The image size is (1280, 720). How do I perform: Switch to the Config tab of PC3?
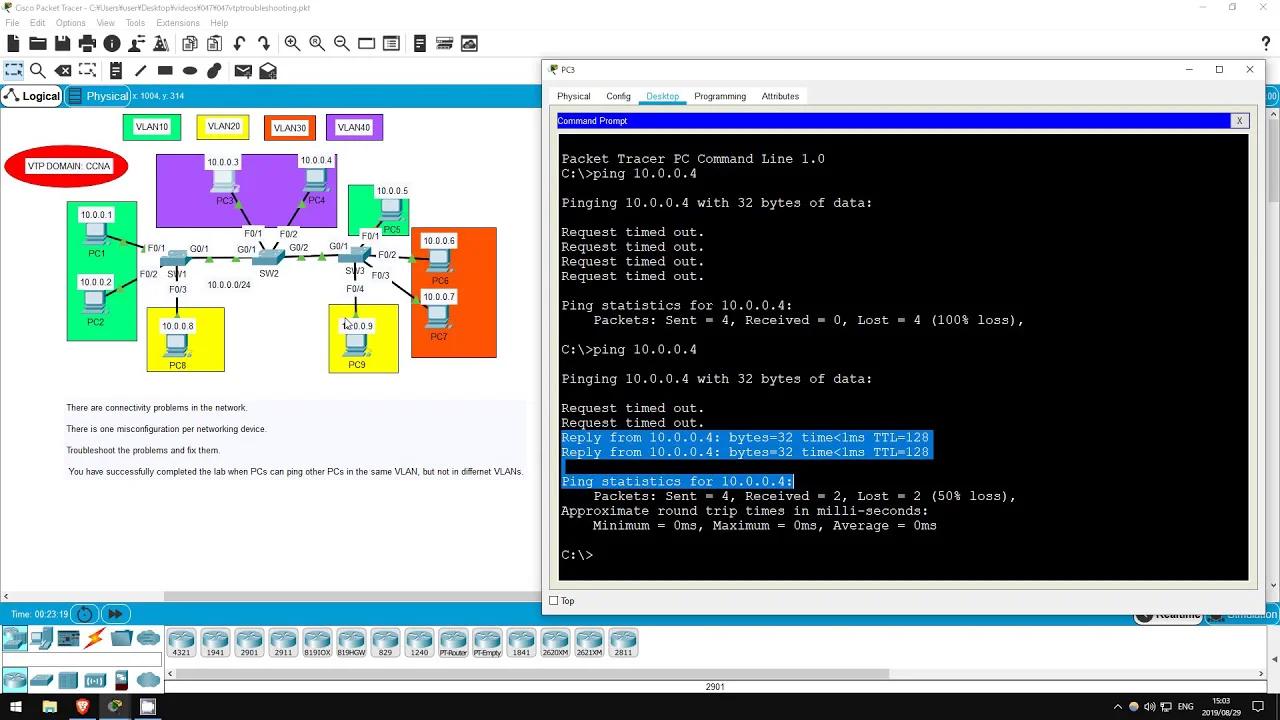[x=618, y=96]
